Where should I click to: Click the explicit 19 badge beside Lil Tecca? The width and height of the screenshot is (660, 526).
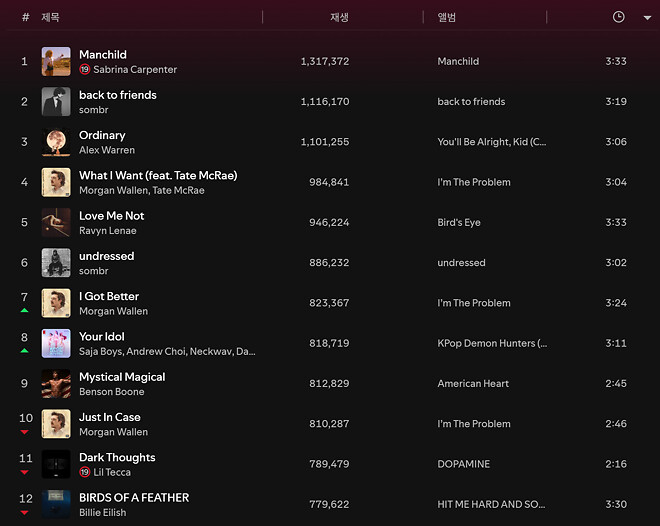click(x=85, y=472)
